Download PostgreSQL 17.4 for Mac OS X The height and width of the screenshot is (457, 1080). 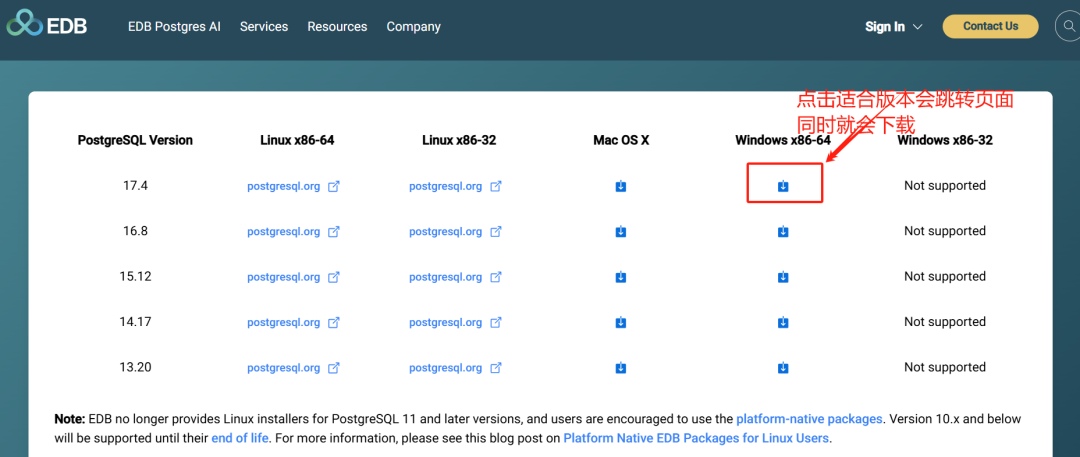[621, 186]
